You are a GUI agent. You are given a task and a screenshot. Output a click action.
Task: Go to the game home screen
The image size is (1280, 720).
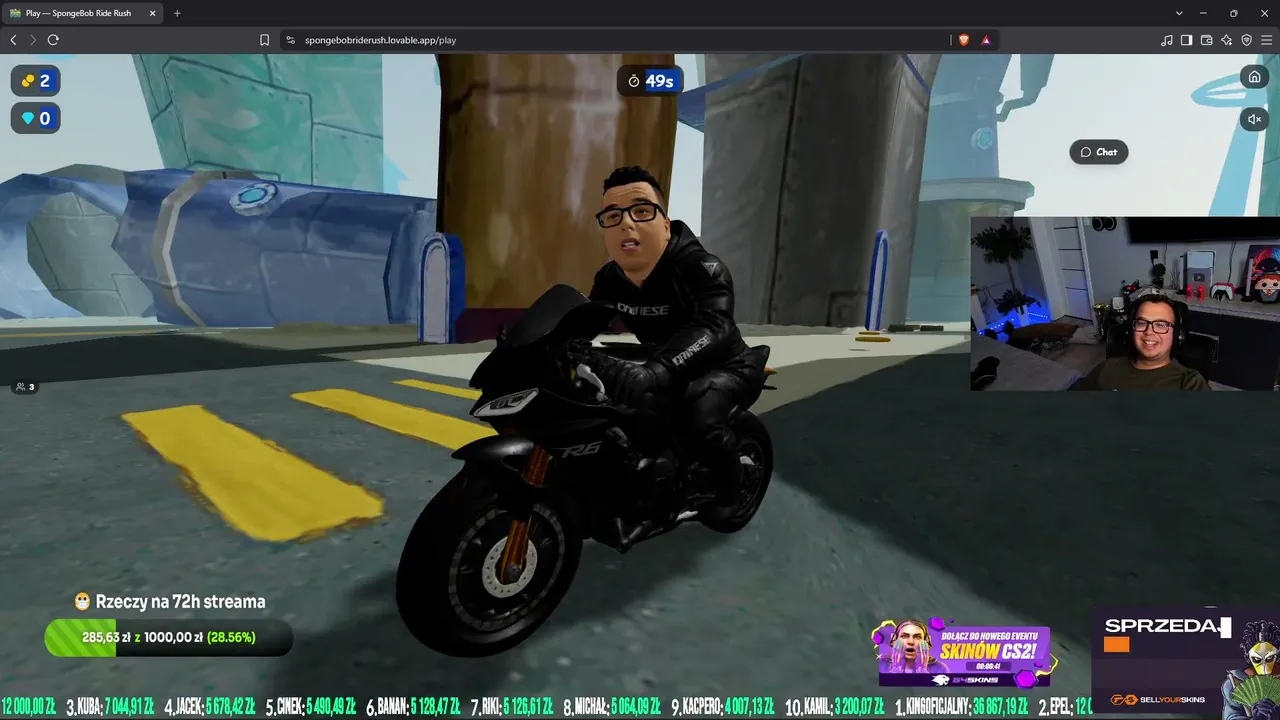1254,77
